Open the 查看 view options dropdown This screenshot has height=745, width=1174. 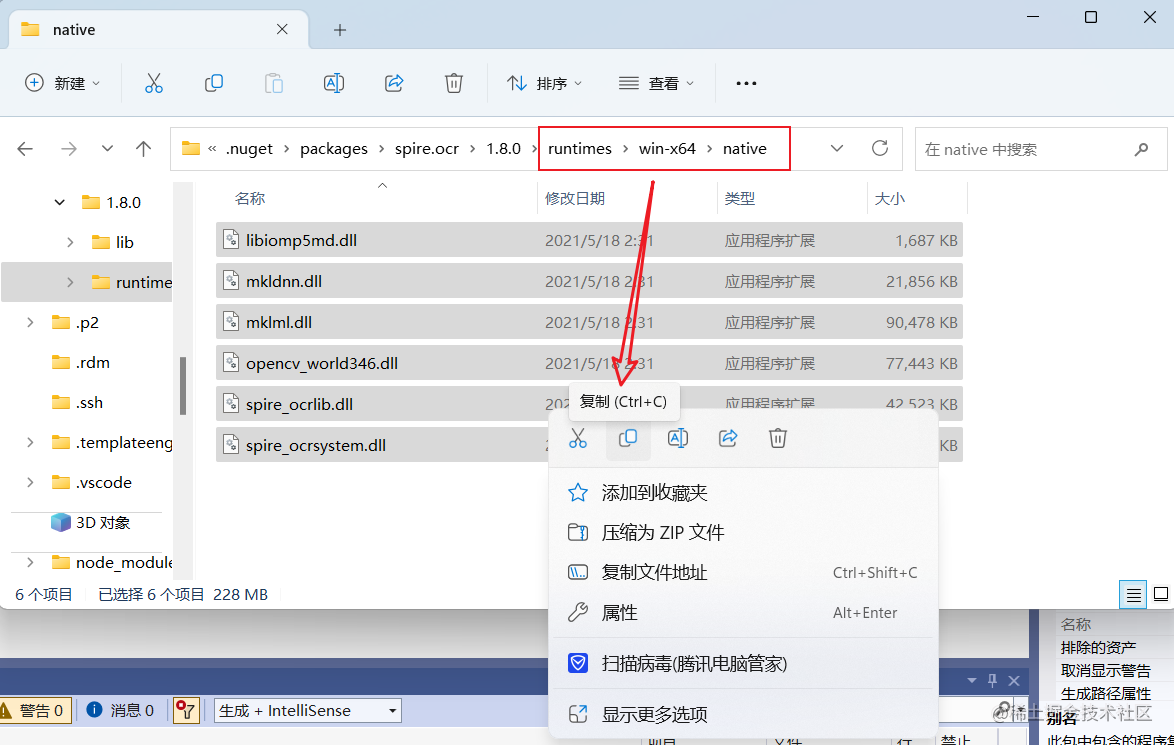pyautogui.click(x=656, y=83)
